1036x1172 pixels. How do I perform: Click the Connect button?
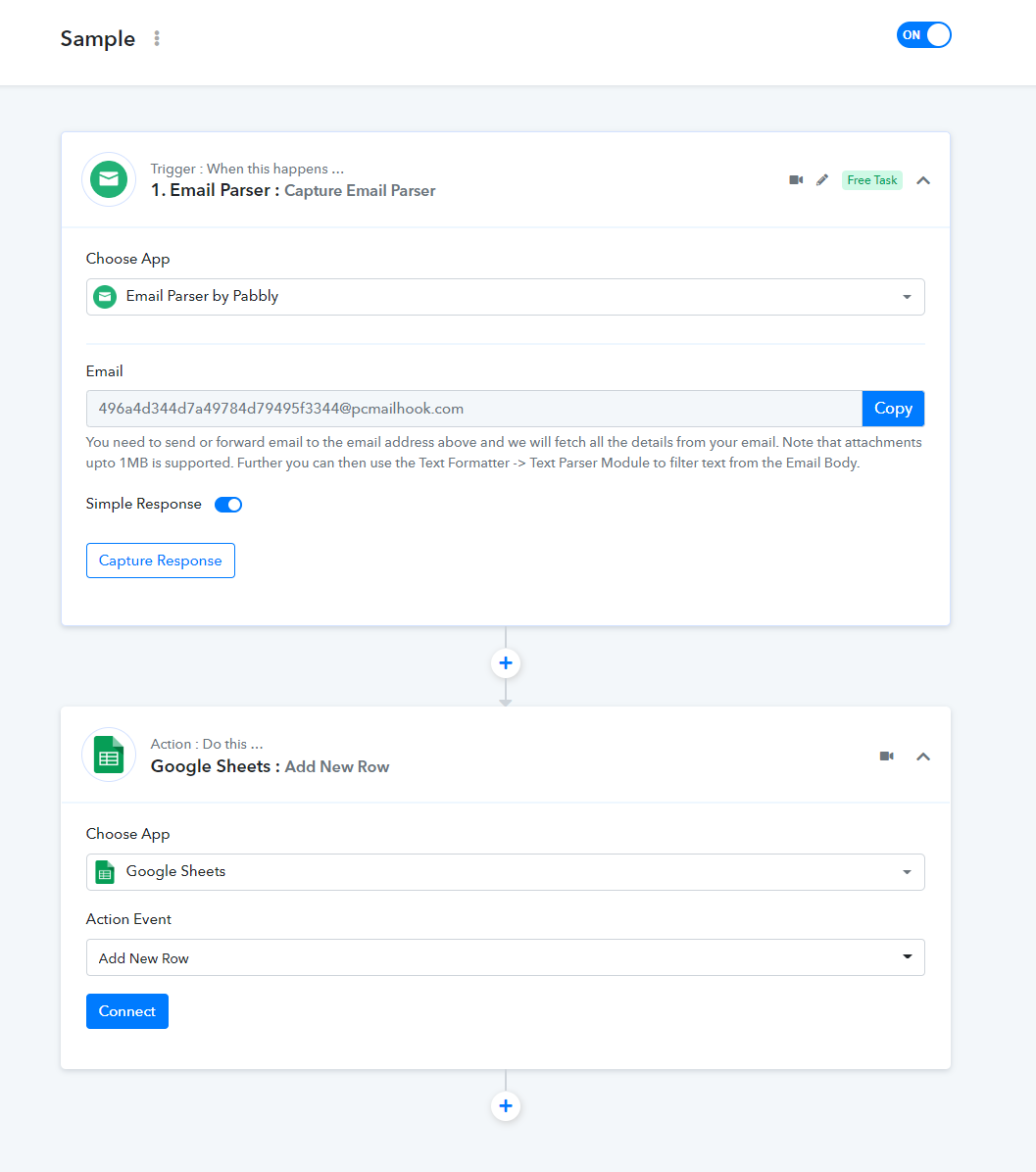(127, 1011)
